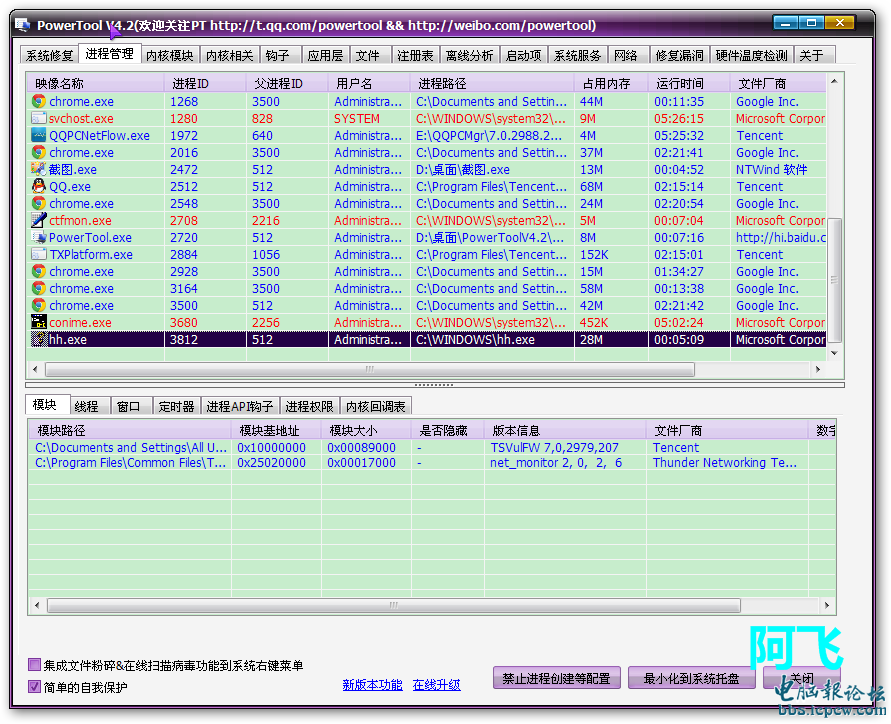Sort processes by 运行时间 column header
This screenshot has height=724, width=891.
click(689, 84)
